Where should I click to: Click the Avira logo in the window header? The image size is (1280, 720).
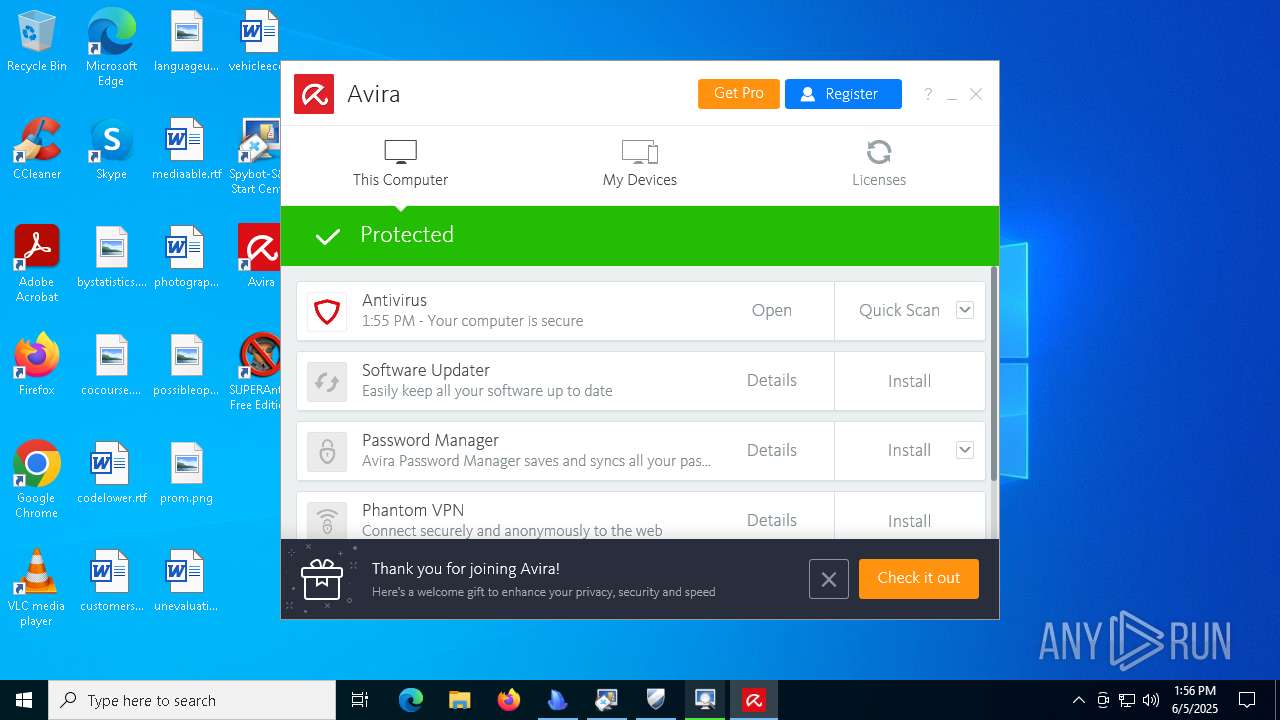[x=314, y=94]
